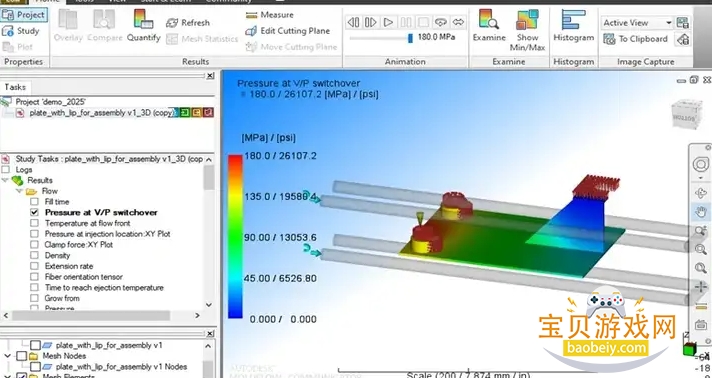Refresh the results
Screen dimensions: 712x378
pyautogui.click(x=188, y=23)
